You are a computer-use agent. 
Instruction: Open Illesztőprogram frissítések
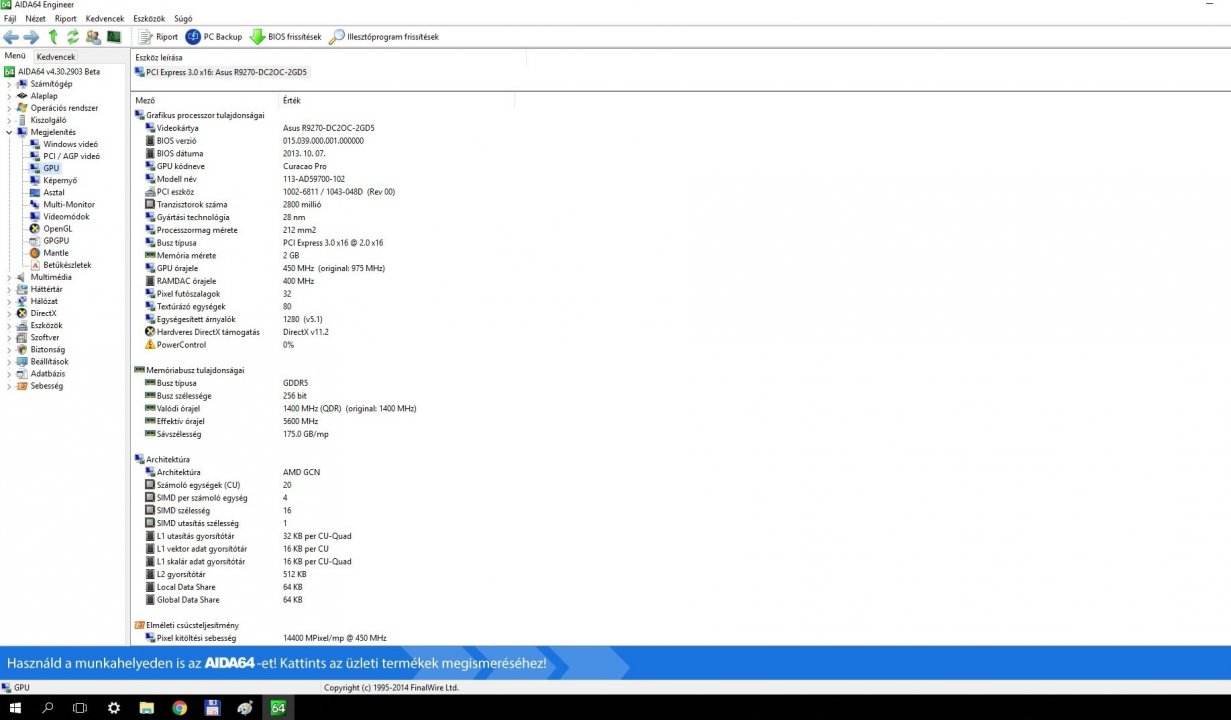coord(385,37)
